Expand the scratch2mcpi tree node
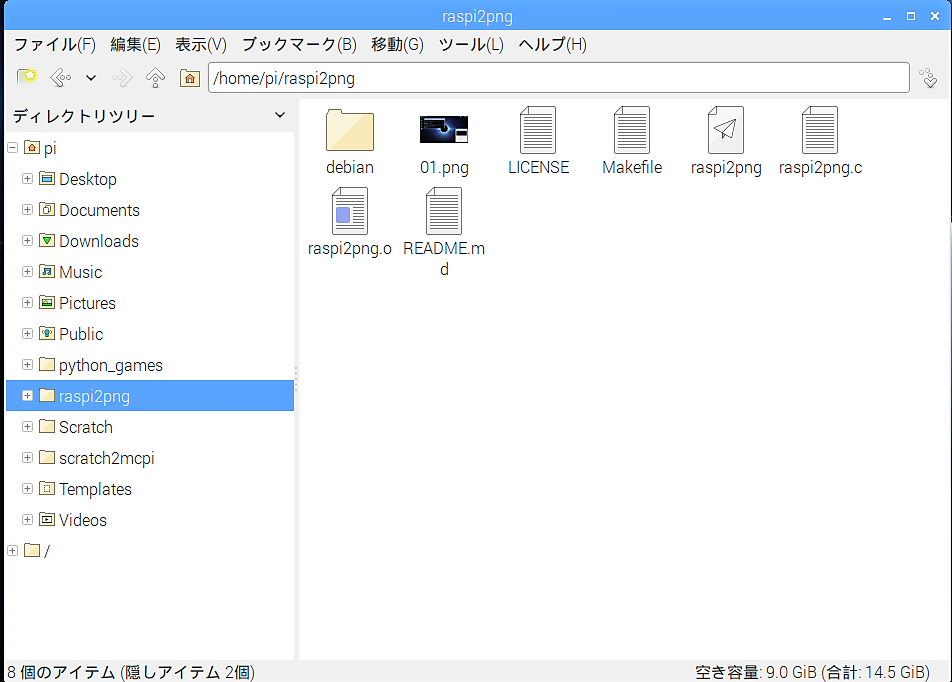952x682 pixels. [x=27, y=457]
